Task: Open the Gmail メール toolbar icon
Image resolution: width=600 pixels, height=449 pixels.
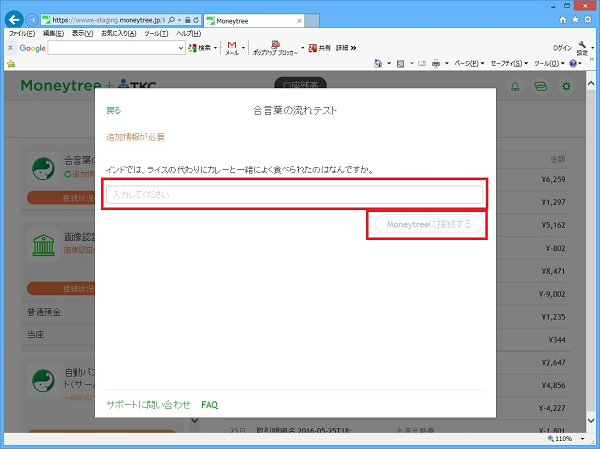Action: [x=232, y=48]
